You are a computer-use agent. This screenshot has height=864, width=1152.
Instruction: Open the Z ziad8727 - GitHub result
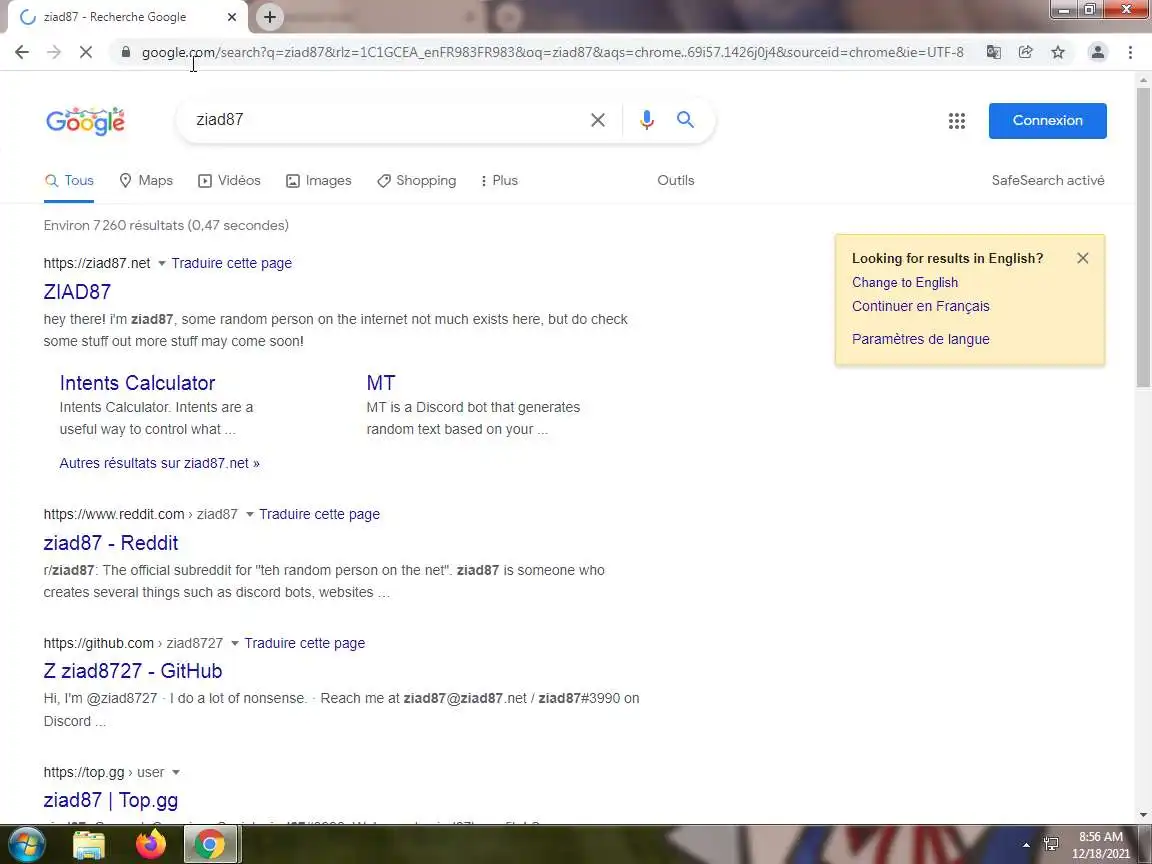pyautogui.click(x=132, y=671)
